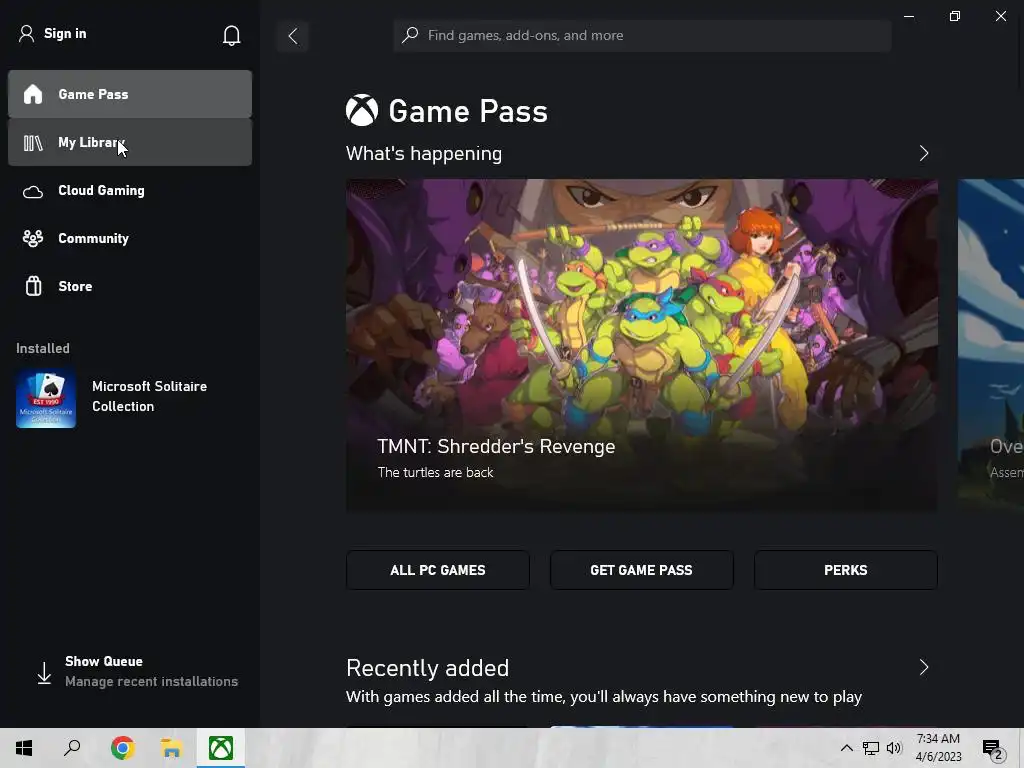Viewport: 1024px width, 768px height.
Task: Launch Google Chrome from taskbar
Action: tap(122, 748)
